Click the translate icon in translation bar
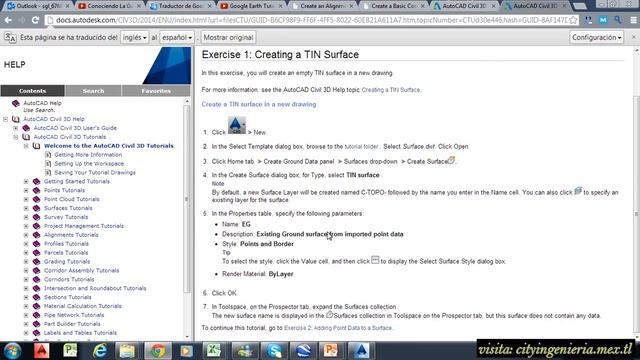Image resolution: width=640 pixels, height=360 pixels. pyautogui.click(x=10, y=38)
